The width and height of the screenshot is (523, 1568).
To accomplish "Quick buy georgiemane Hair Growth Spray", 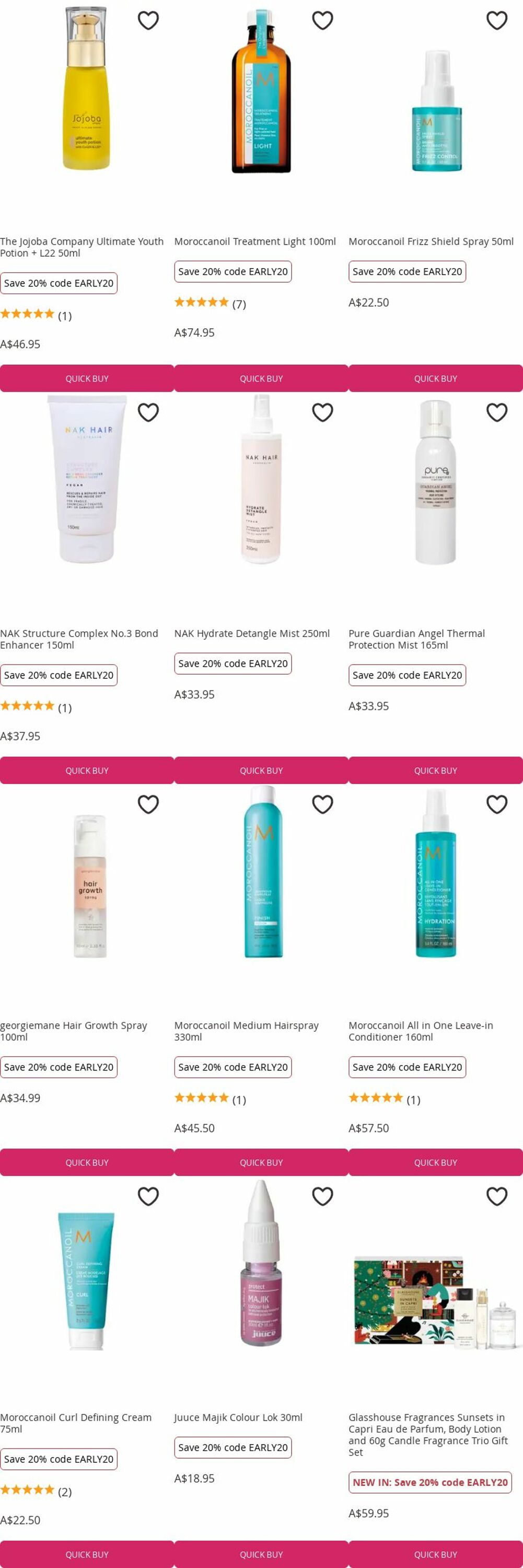I will (x=87, y=1162).
